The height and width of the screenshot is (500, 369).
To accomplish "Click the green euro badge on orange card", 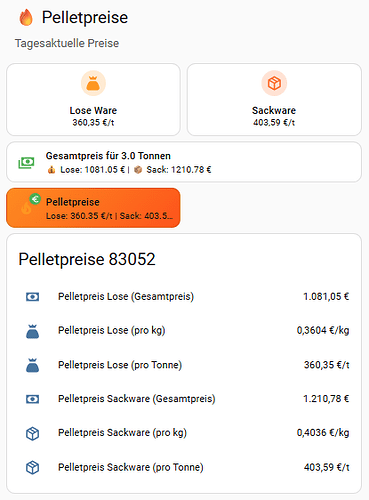I will pyautogui.click(x=35, y=199).
